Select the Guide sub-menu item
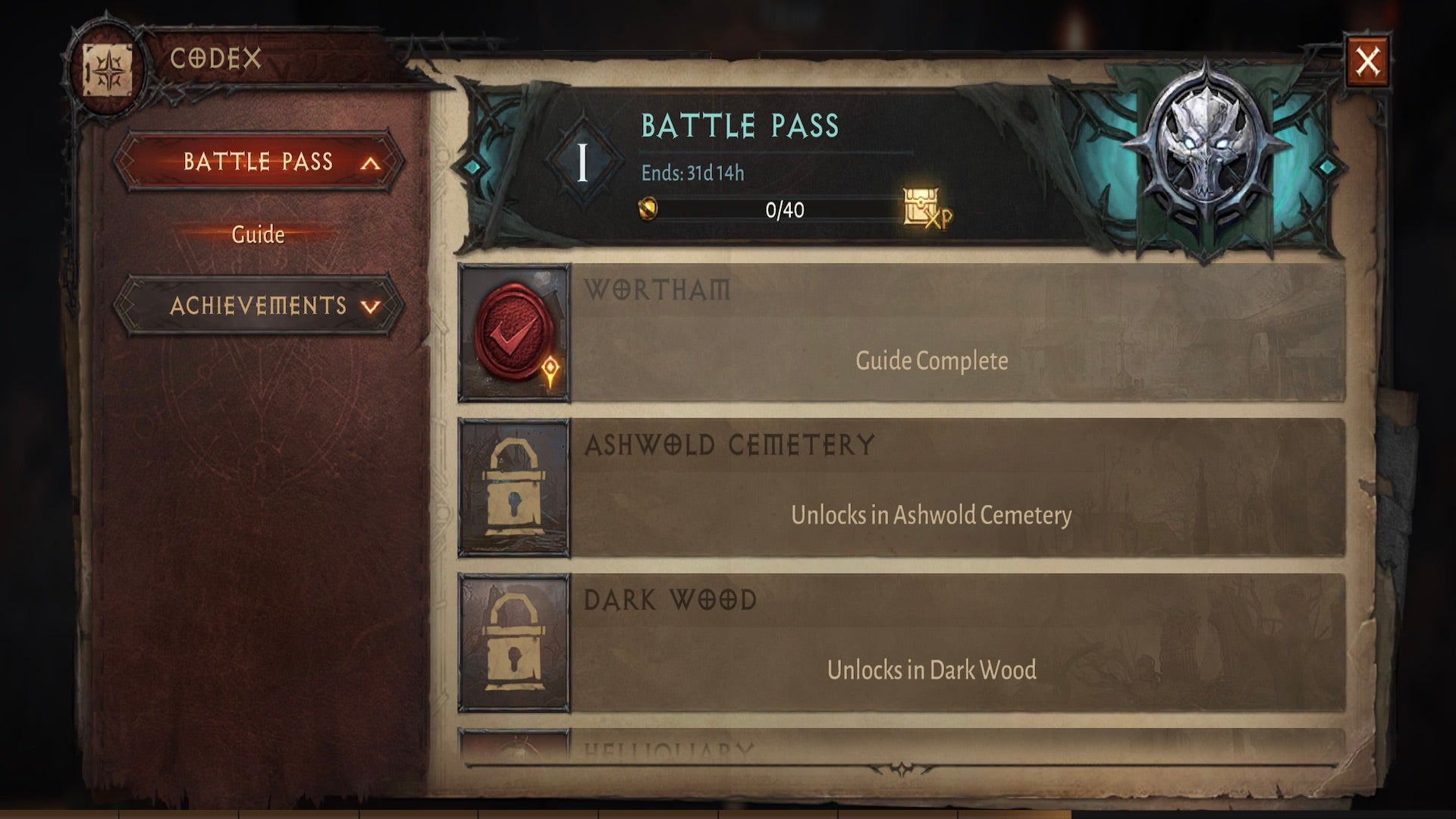 point(258,234)
